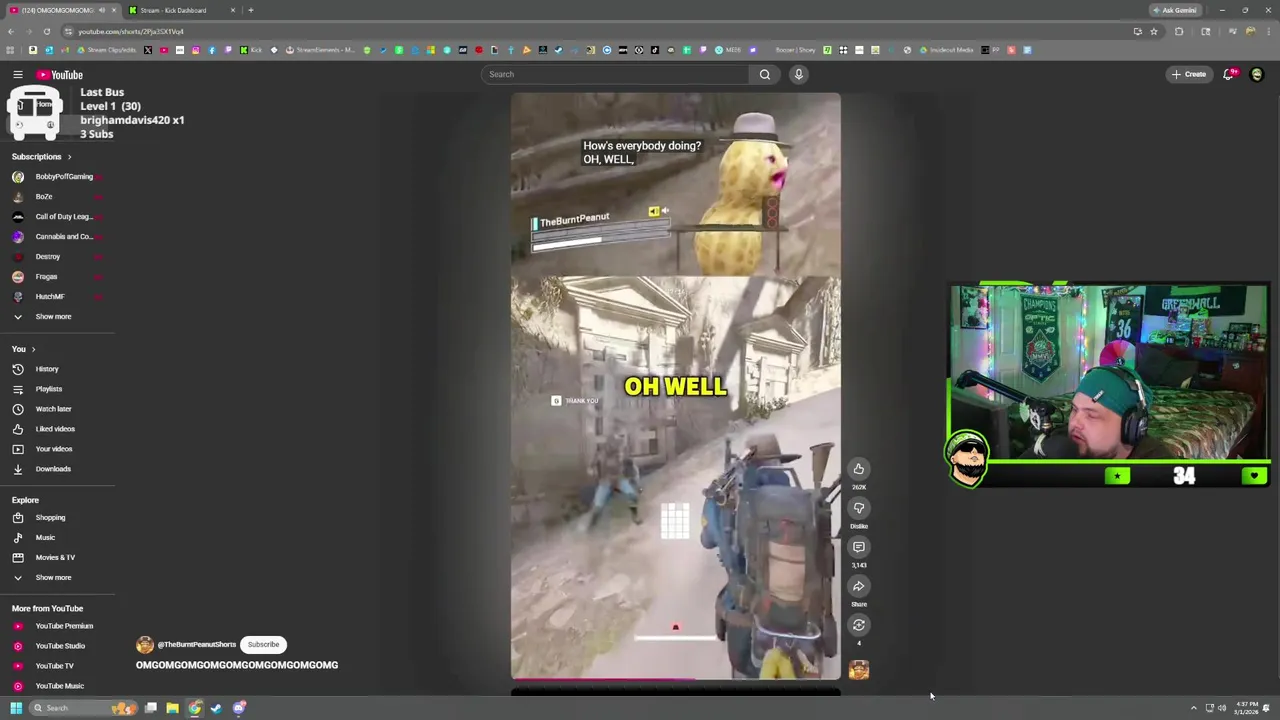The width and height of the screenshot is (1280, 720).
Task: Open Watch later in the sidebar
Action: [x=53, y=409]
